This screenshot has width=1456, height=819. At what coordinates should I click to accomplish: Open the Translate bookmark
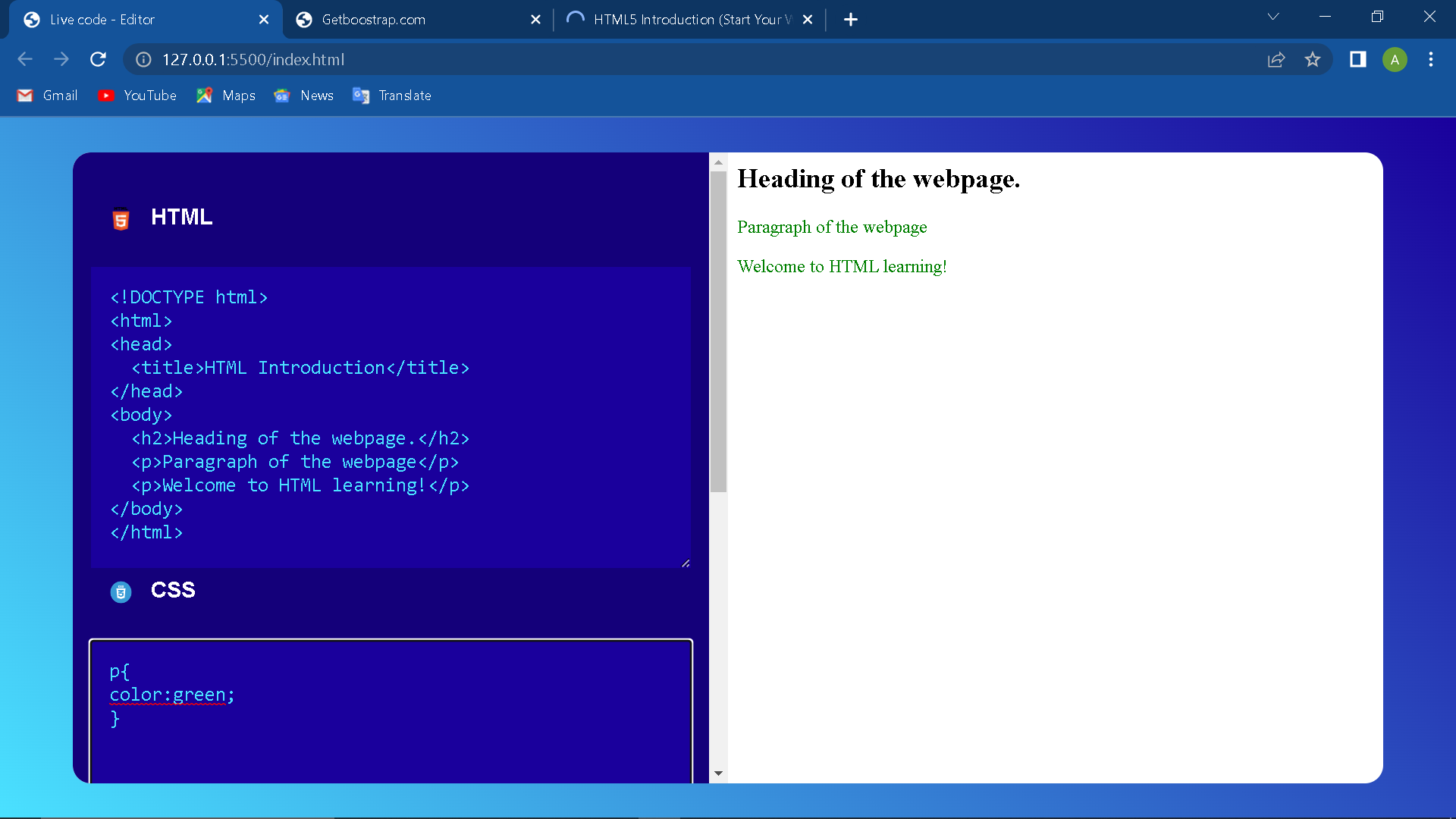coord(392,96)
